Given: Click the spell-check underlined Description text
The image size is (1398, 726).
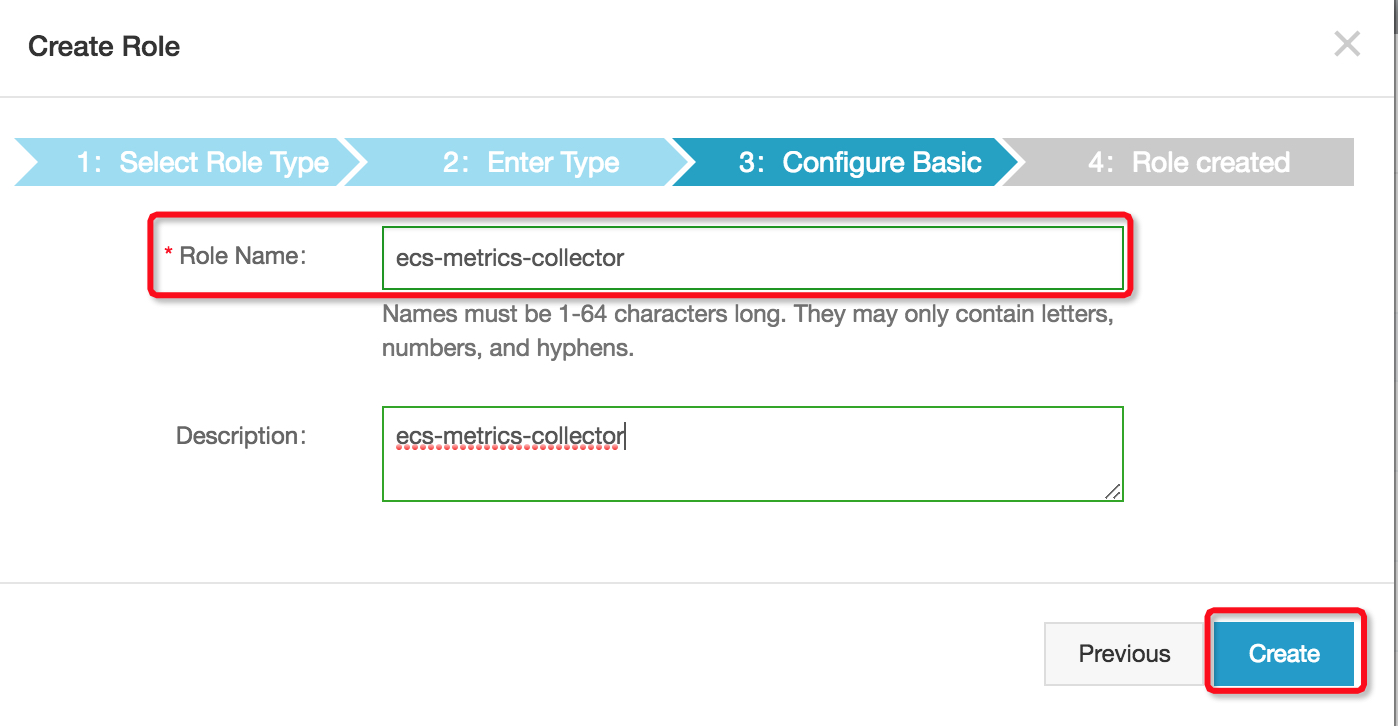Looking at the screenshot, I should click(510, 437).
